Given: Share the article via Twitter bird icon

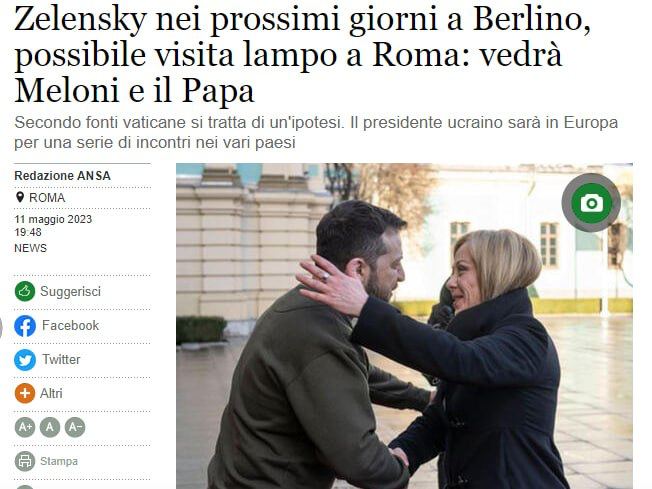Looking at the screenshot, I should tap(25, 360).
